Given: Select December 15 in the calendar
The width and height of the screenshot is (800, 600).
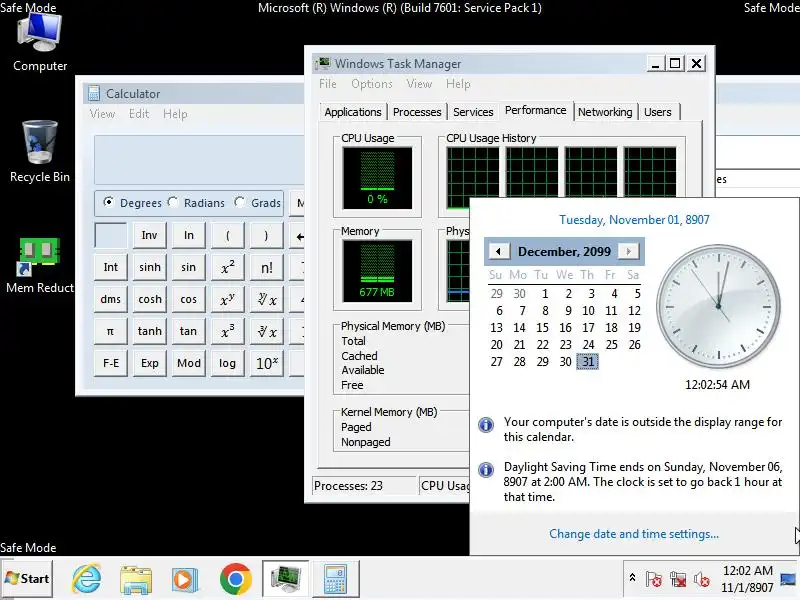Looking at the screenshot, I should tap(542, 328).
